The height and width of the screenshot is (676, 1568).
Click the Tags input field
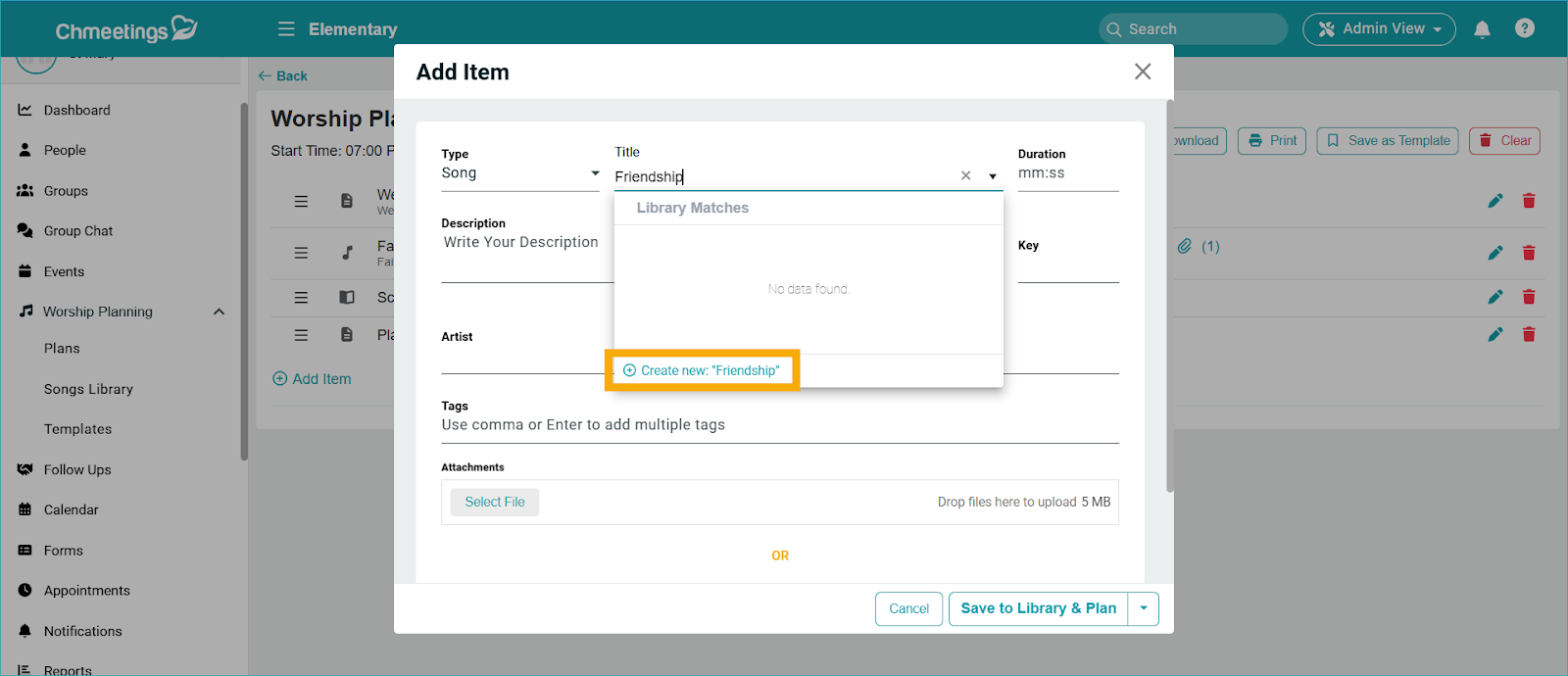[779, 425]
